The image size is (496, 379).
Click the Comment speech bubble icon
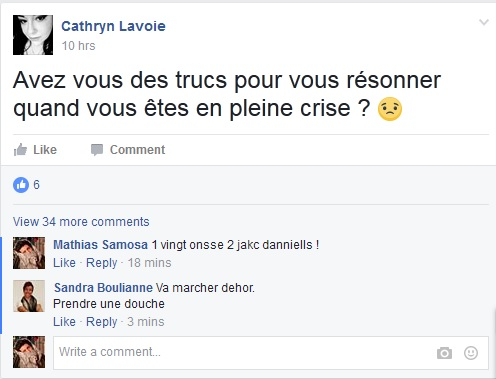pos(97,150)
